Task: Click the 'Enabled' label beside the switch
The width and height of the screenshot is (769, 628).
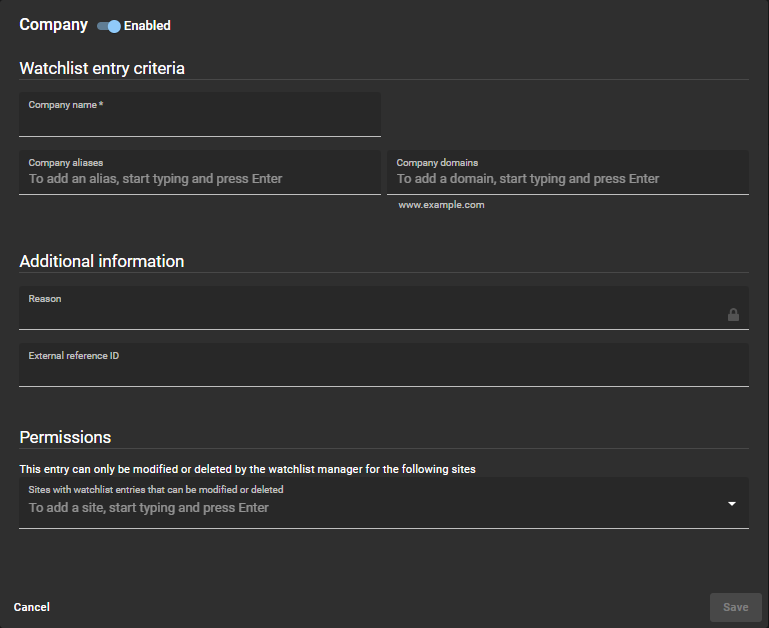Action: [x=147, y=26]
